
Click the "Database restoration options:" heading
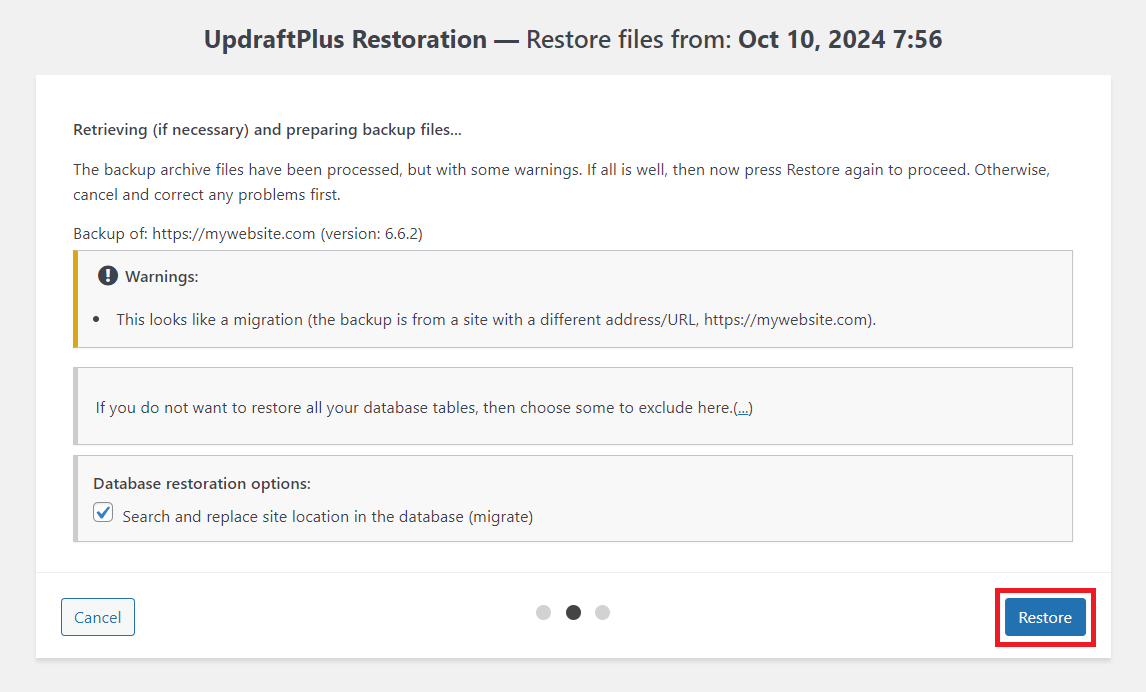(202, 483)
